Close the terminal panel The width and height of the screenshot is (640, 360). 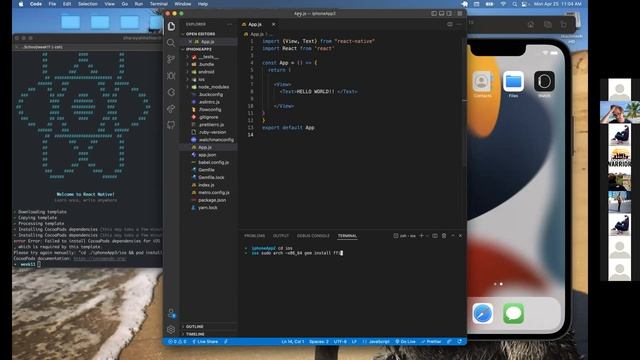pyautogui.click(x=460, y=236)
